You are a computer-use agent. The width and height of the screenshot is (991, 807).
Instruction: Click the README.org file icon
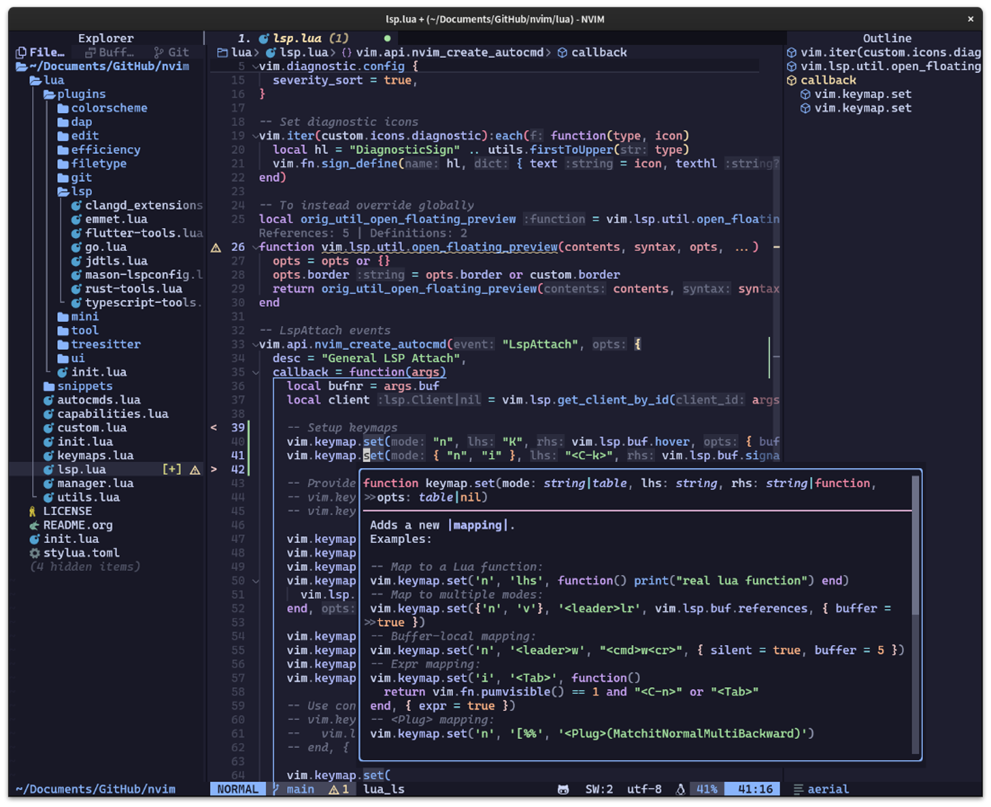click(x=35, y=525)
